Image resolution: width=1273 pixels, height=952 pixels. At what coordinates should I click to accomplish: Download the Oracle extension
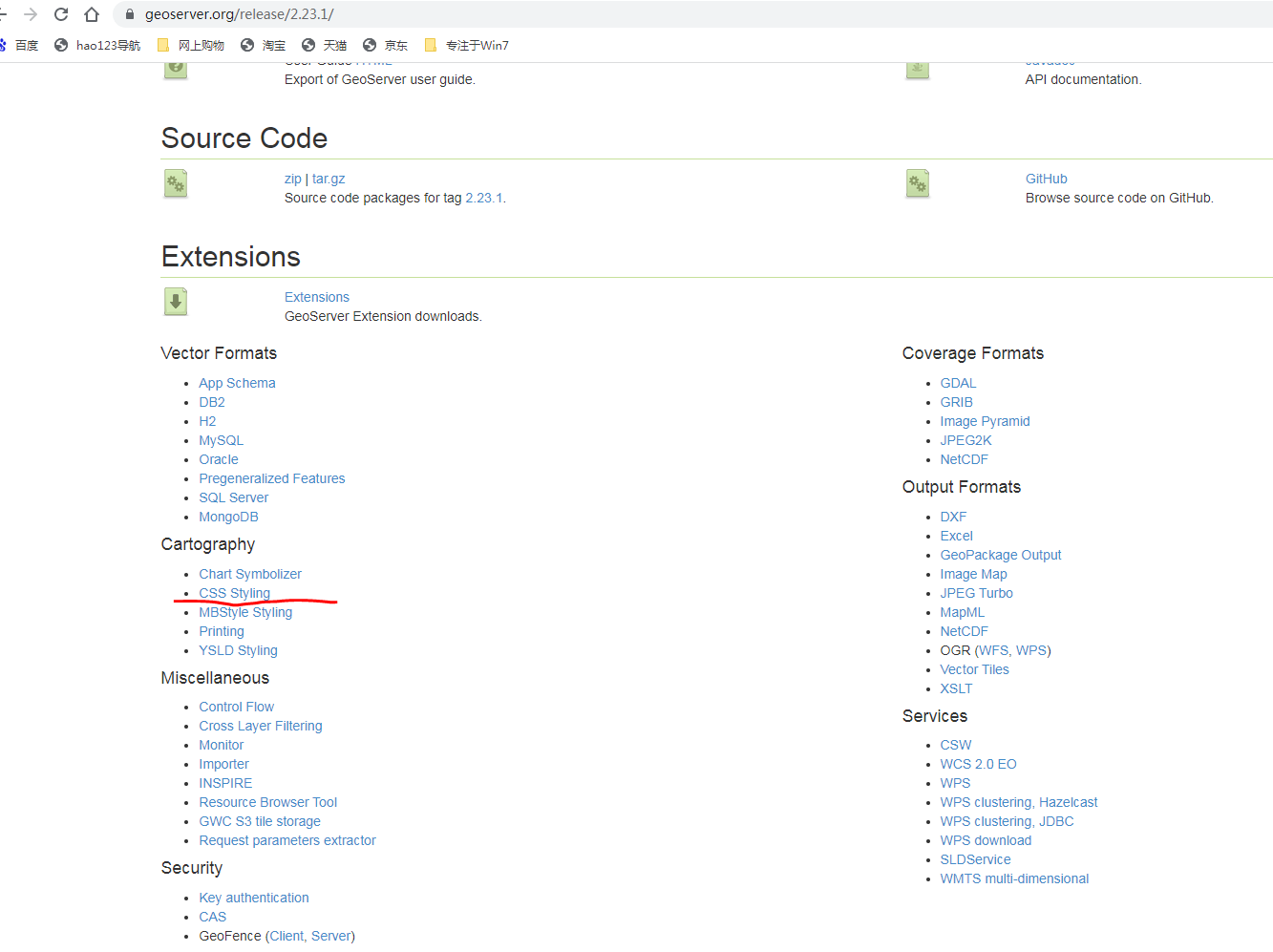pos(219,459)
